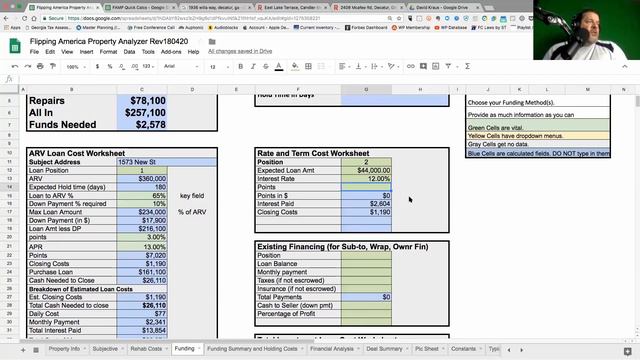Switch to the Financial Analysis sheet tab

tap(332, 349)
